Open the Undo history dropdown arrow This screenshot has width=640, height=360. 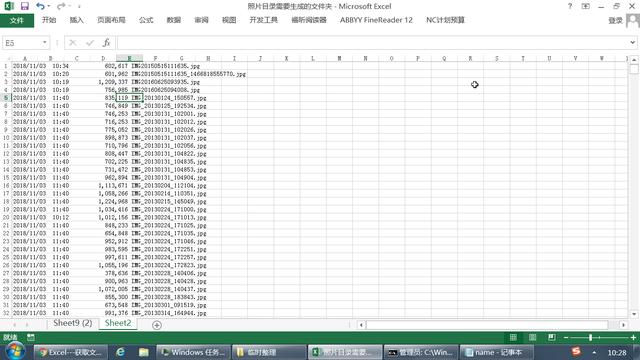coord(49,6)
